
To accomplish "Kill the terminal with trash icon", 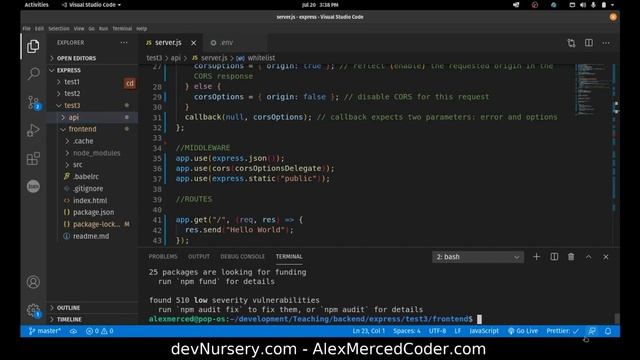I will tap(571, 257).
